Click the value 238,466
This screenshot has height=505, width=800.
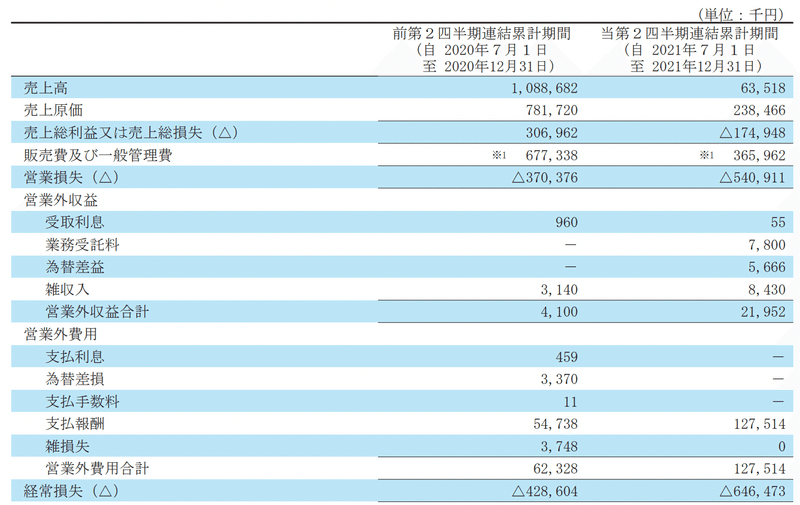759,111
